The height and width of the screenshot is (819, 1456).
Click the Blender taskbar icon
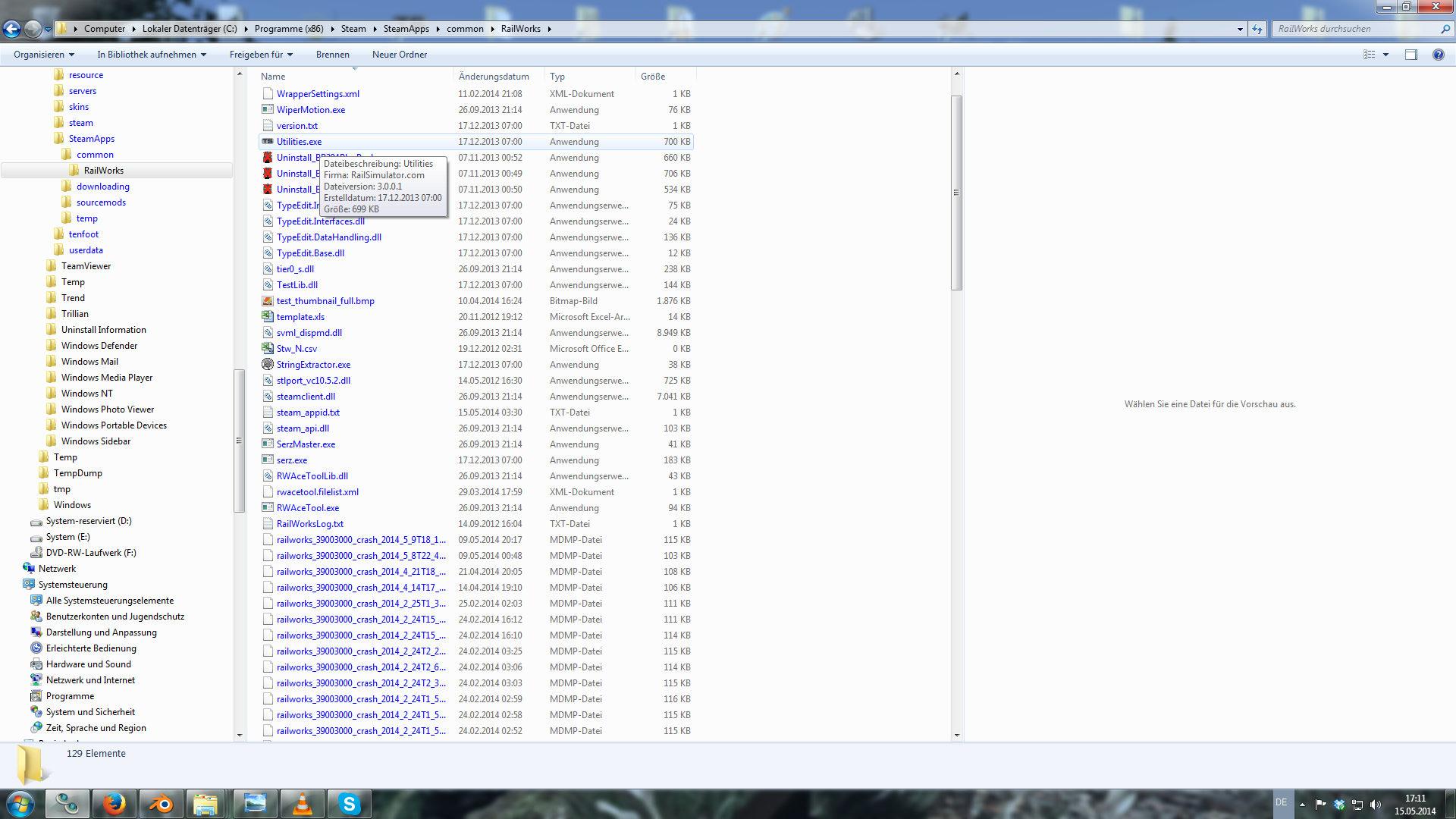[x=161, y=804]
